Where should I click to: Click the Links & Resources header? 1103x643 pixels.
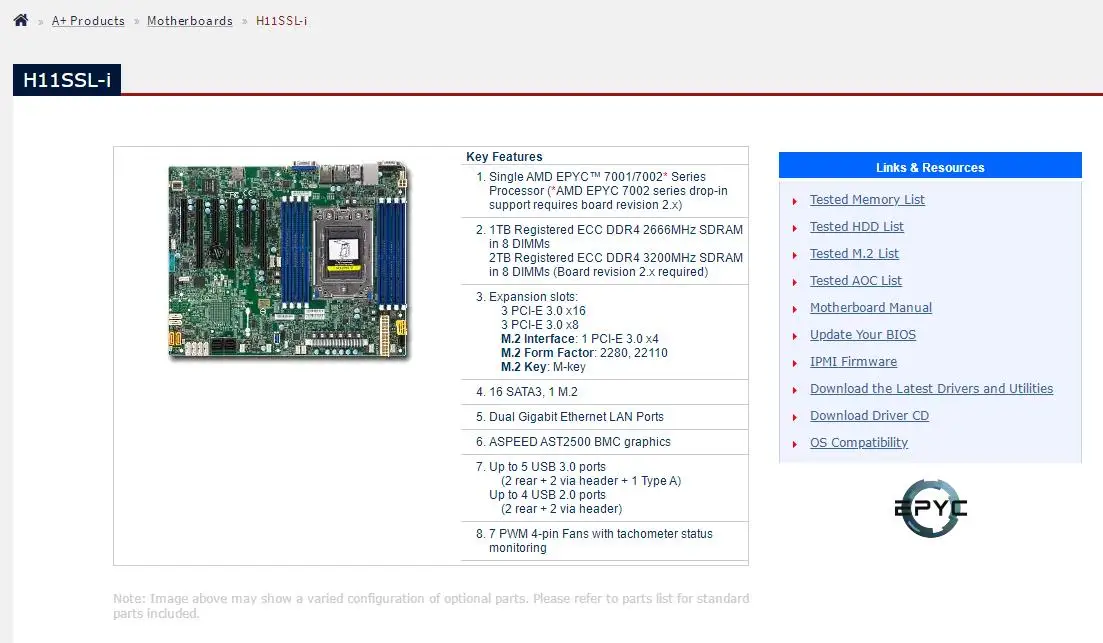tap(930, 167)
